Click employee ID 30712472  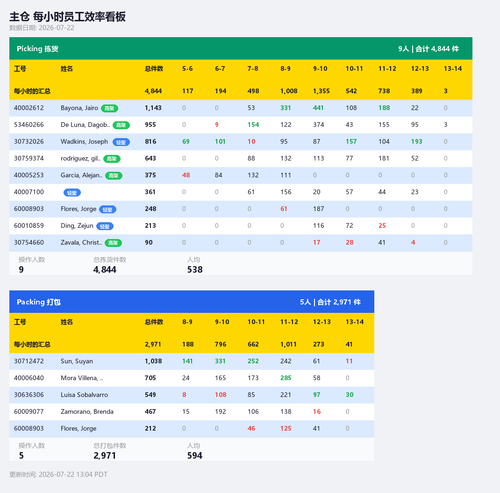point(29,361)
